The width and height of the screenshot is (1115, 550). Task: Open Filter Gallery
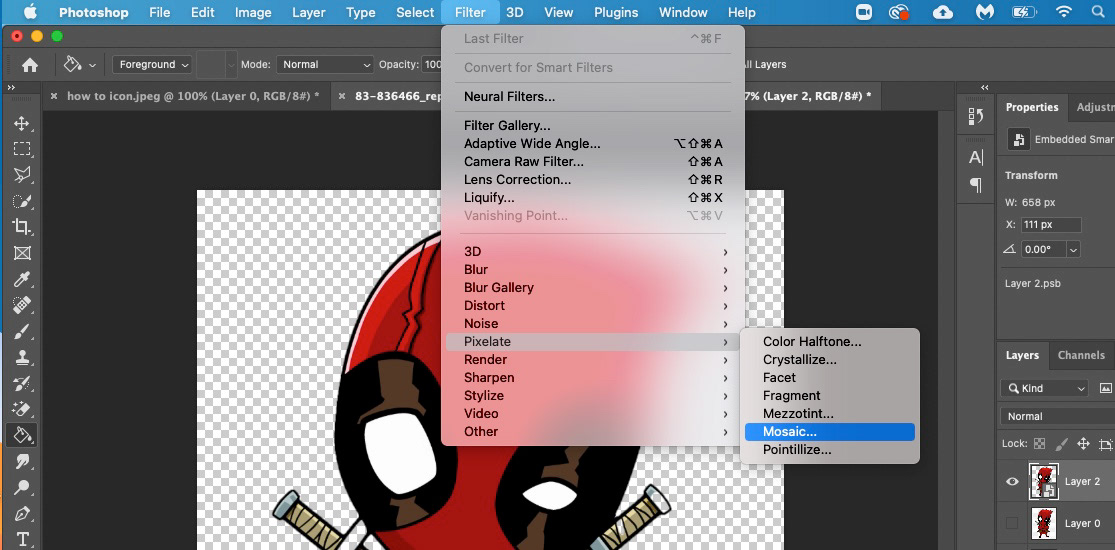pos(593,126)
